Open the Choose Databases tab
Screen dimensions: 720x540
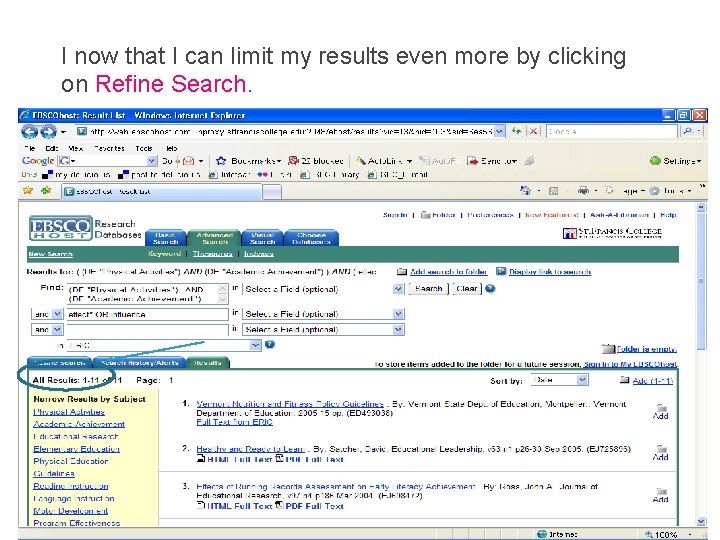click(311, 238)
